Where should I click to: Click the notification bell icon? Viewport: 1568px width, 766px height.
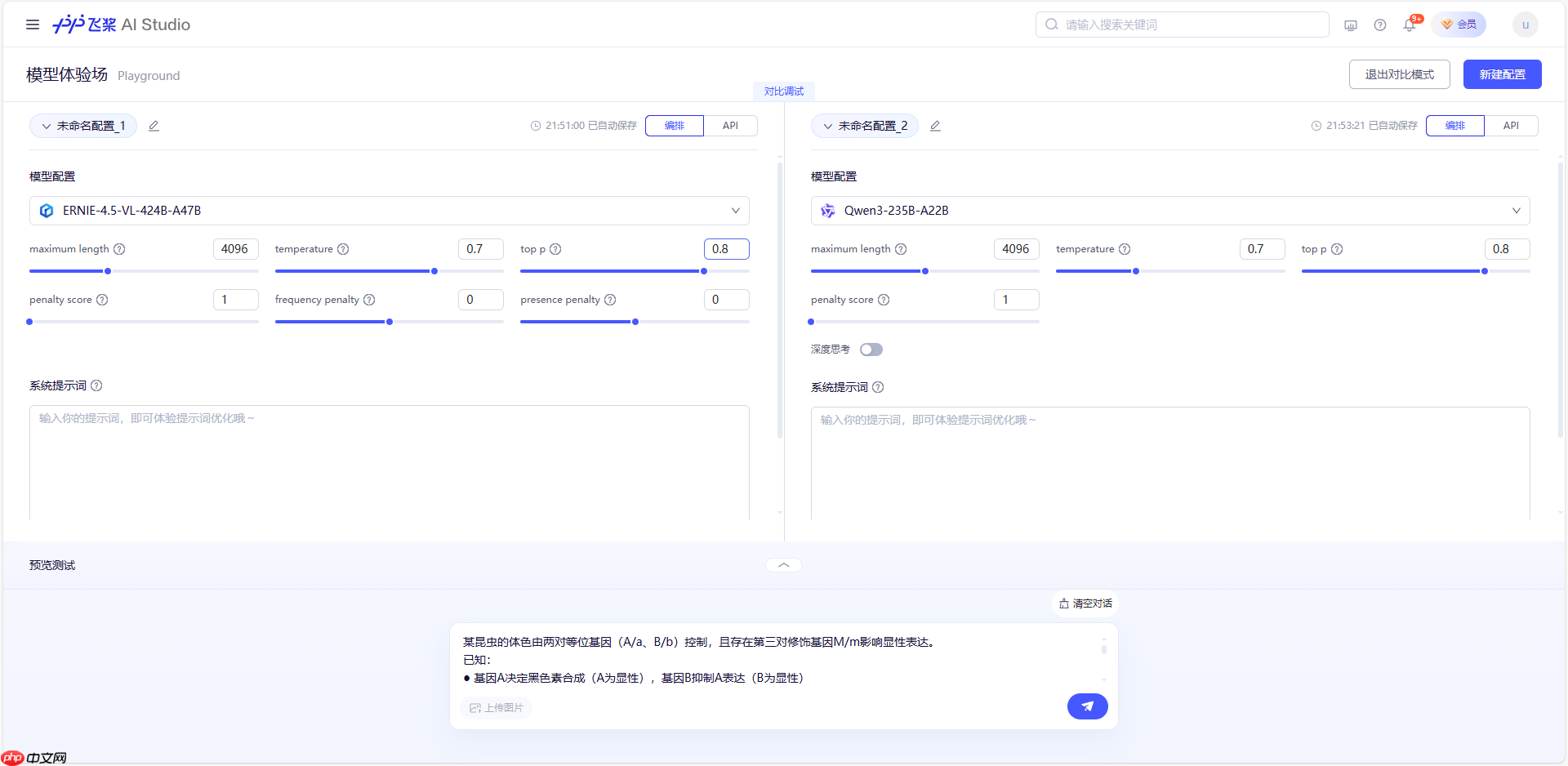1408,24
